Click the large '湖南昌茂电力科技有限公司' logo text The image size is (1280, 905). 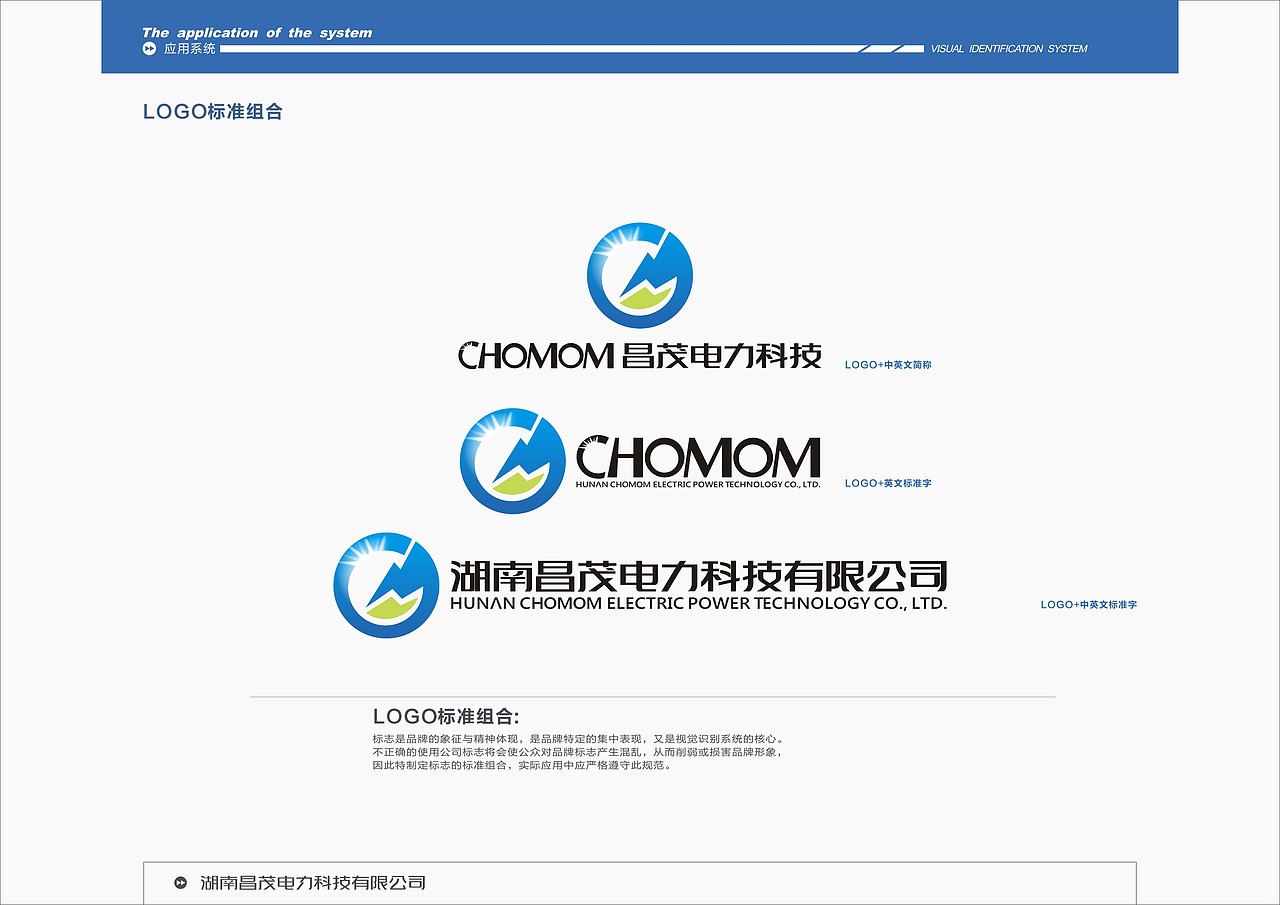click(x=698, y=576)
